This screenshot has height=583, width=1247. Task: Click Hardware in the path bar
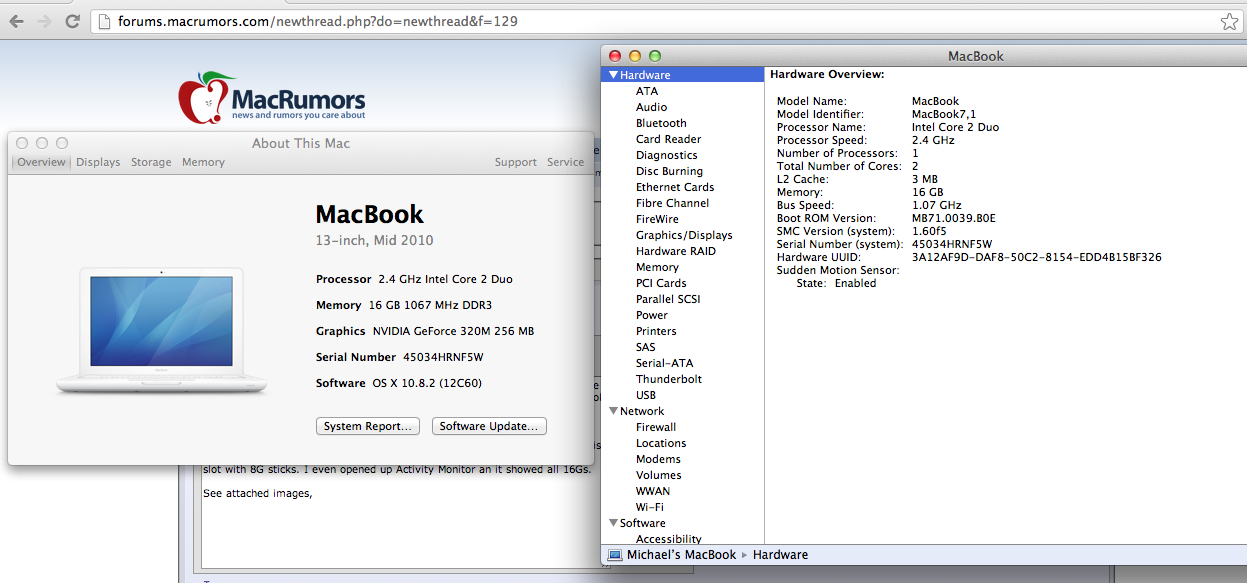point(780,555)
